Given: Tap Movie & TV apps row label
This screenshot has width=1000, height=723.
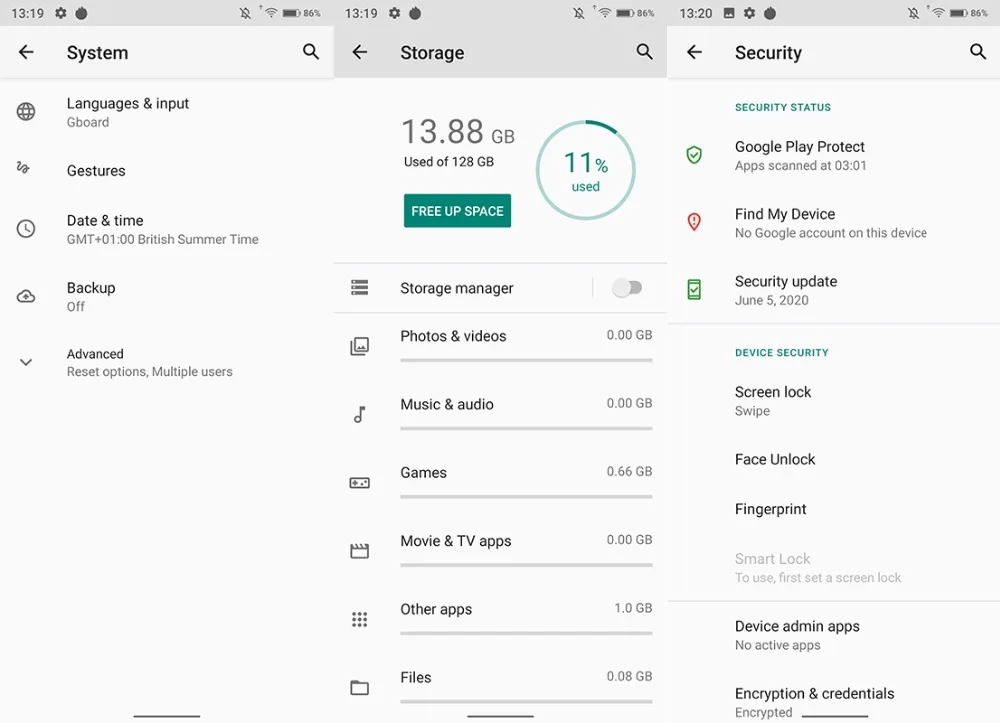Looking at the screenshot, I should [455, 541].
